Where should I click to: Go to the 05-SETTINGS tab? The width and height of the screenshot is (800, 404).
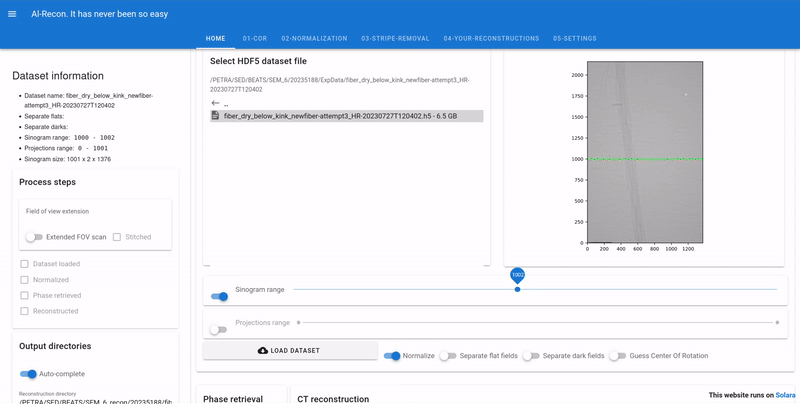pyautogui.click(x=574, y=38)
